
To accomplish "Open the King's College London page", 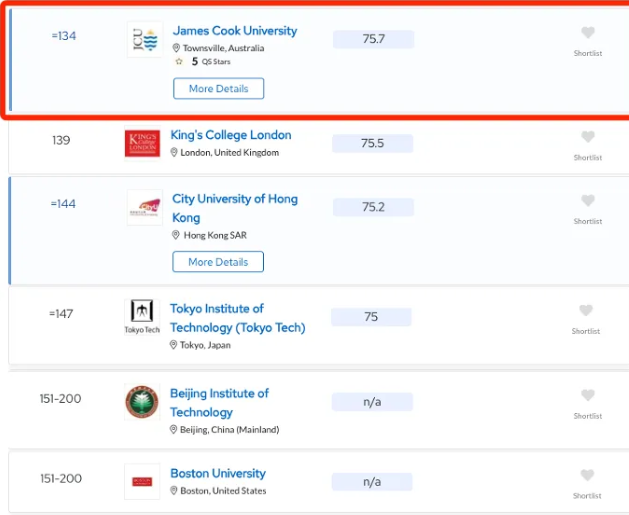I will [231, 135].
